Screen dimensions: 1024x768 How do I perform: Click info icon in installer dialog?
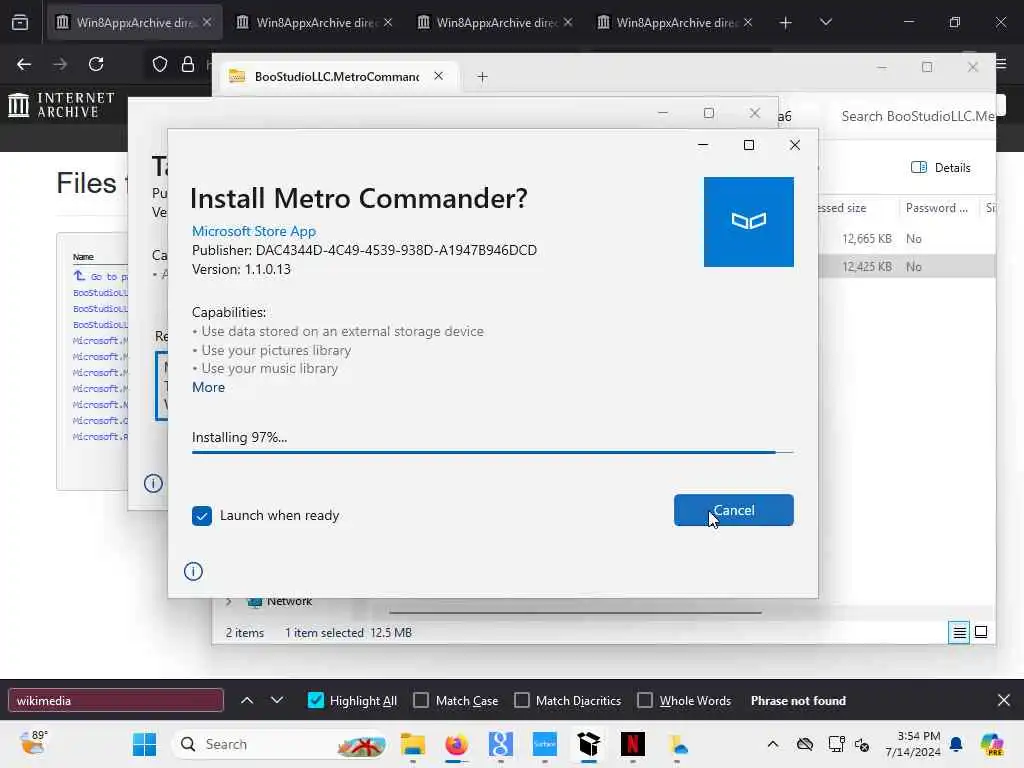click(x=193, y=571)
